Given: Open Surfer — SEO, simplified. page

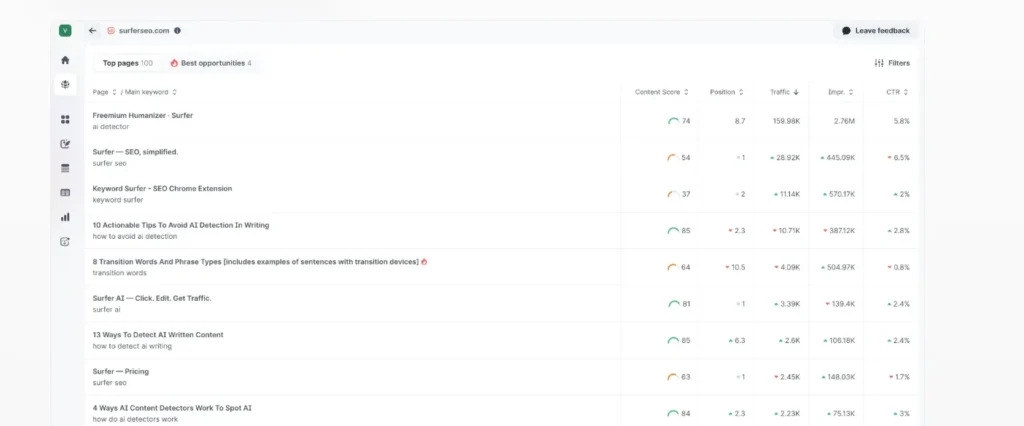Looking at the screenshot, I should (135, 152).
